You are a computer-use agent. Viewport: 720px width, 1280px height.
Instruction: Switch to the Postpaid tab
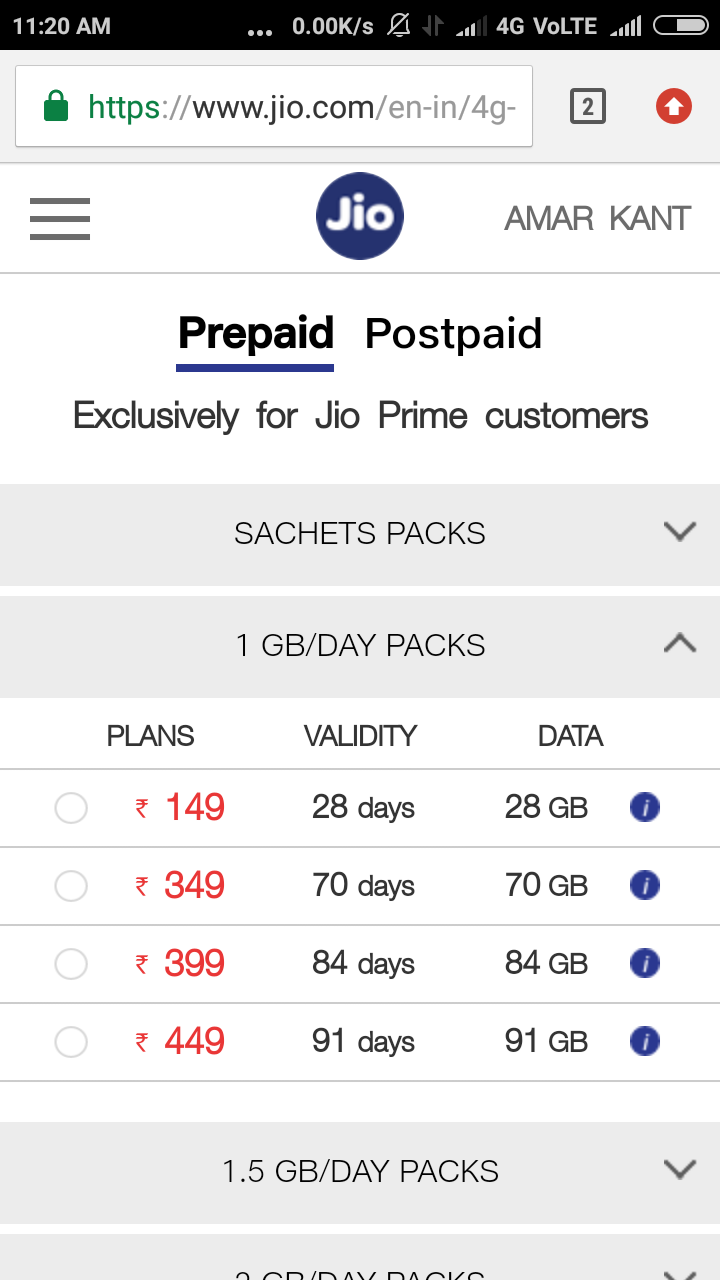(x=453, y=333)
